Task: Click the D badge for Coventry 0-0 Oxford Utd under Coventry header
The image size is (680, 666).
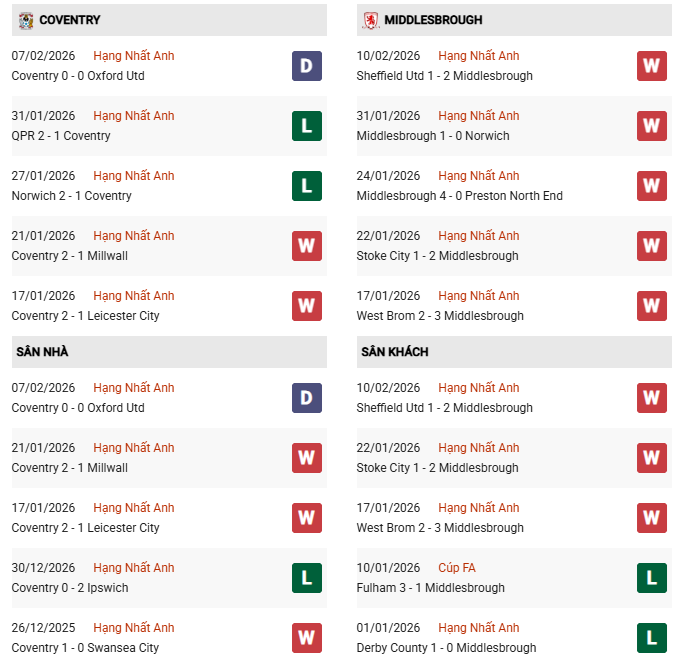Action: click(307, 66)
